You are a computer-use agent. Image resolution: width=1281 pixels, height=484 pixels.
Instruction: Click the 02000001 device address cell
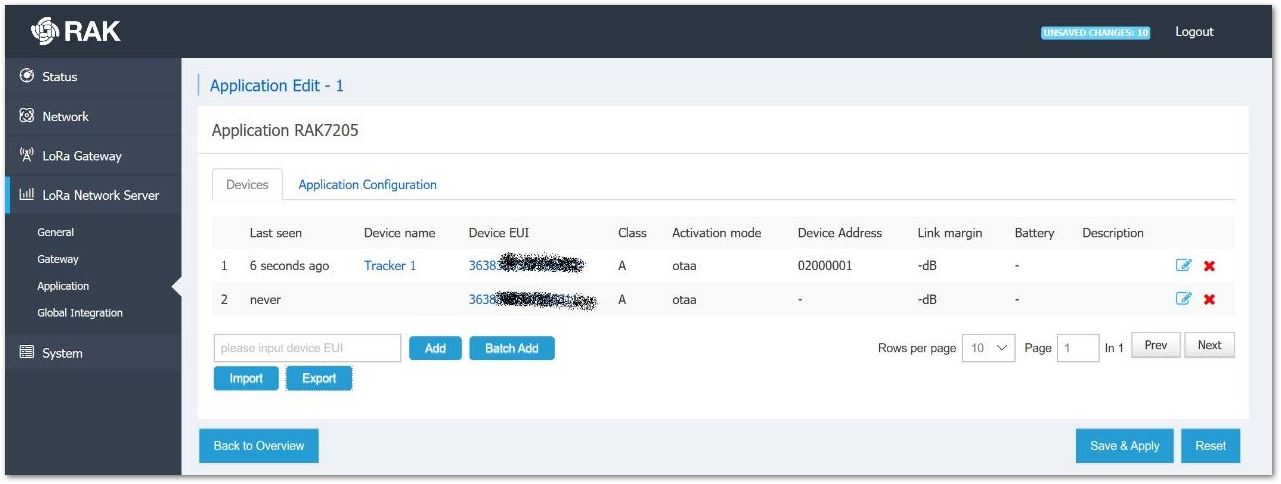(825, 266)
